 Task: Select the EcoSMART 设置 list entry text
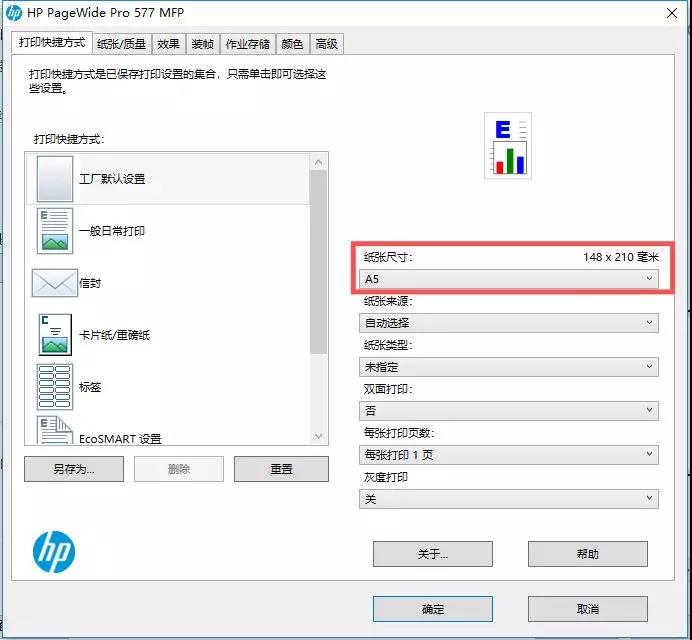pyautogui.click(x=120, y=439)
